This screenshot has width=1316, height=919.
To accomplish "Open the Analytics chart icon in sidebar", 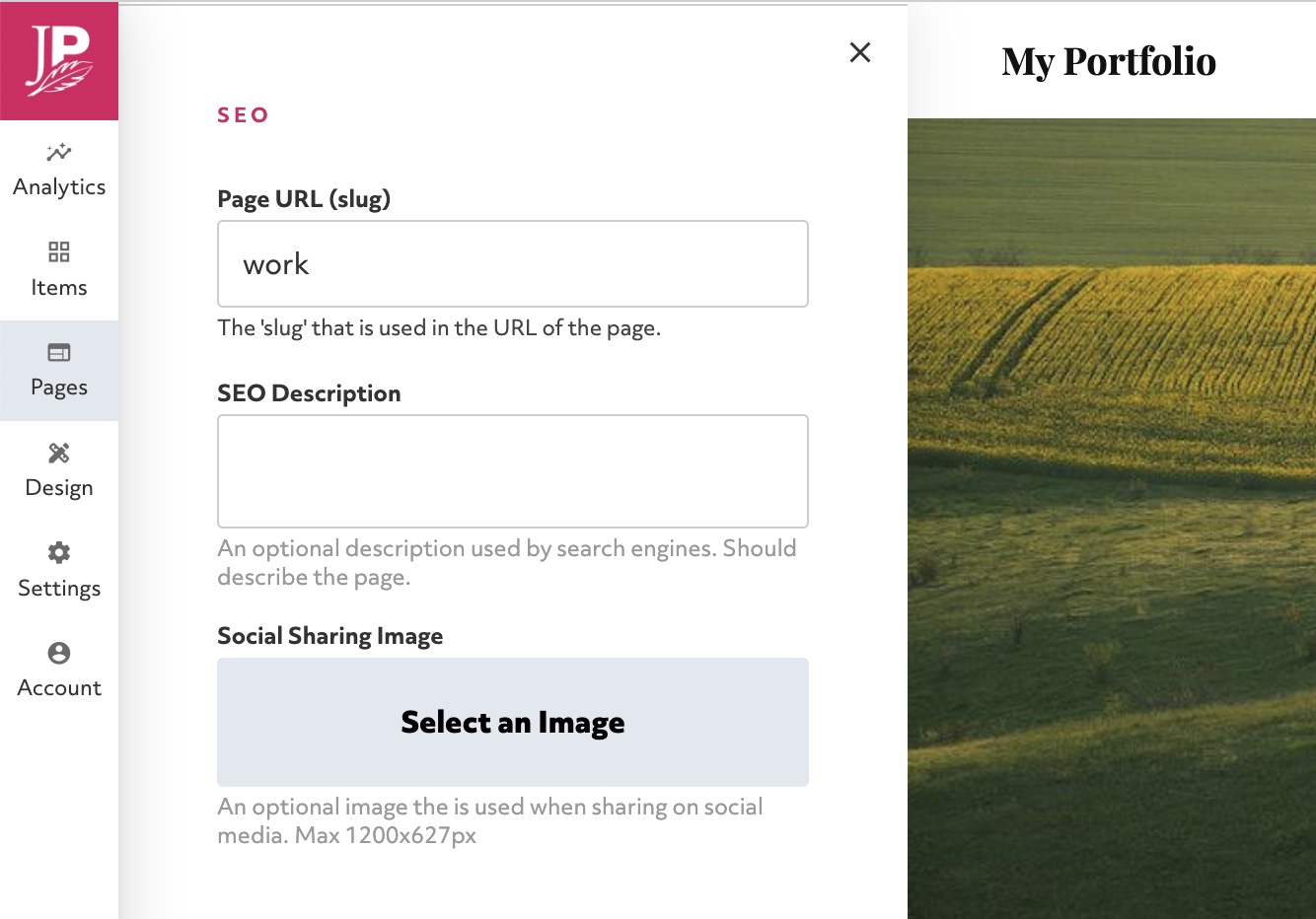I will pyautogui.click(x=58, y=152).
